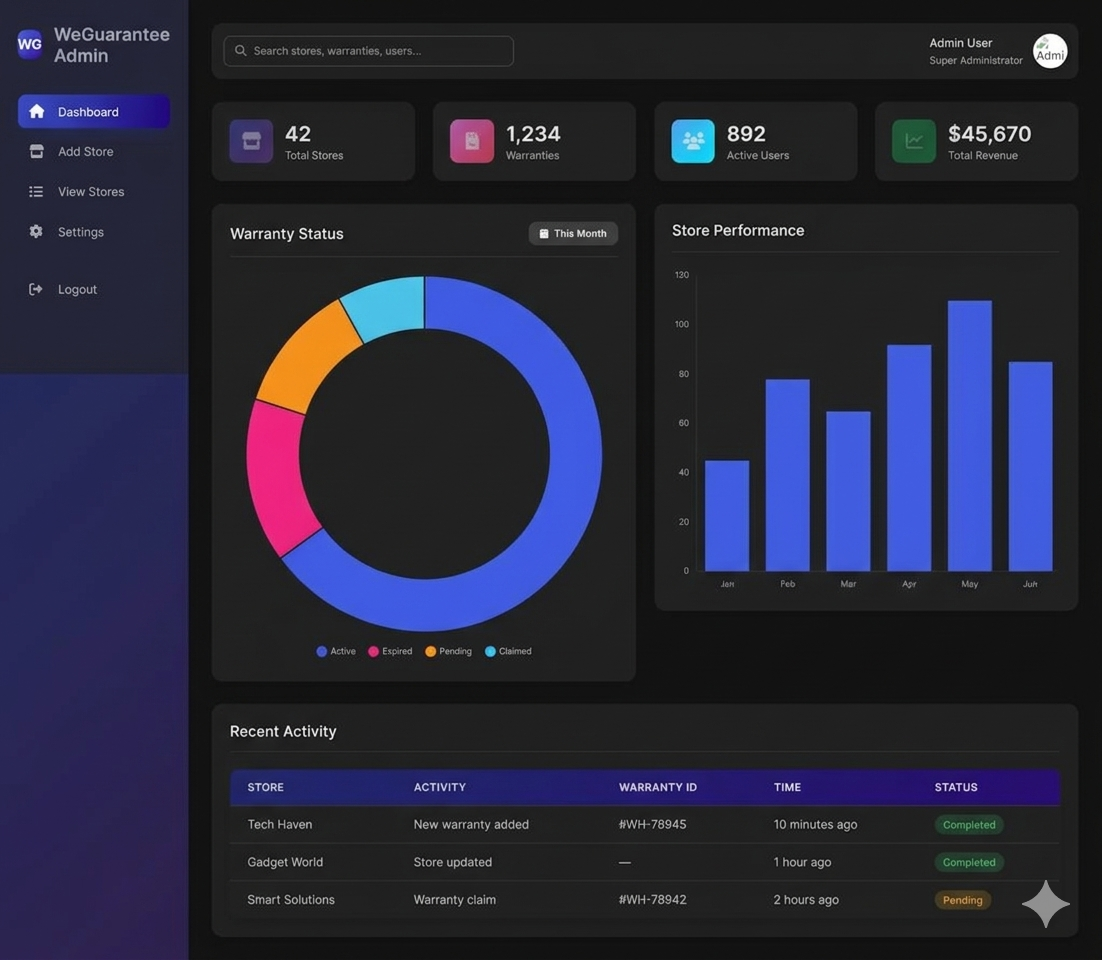Click Pending badge in Smart Solutions row

point(962,900)
